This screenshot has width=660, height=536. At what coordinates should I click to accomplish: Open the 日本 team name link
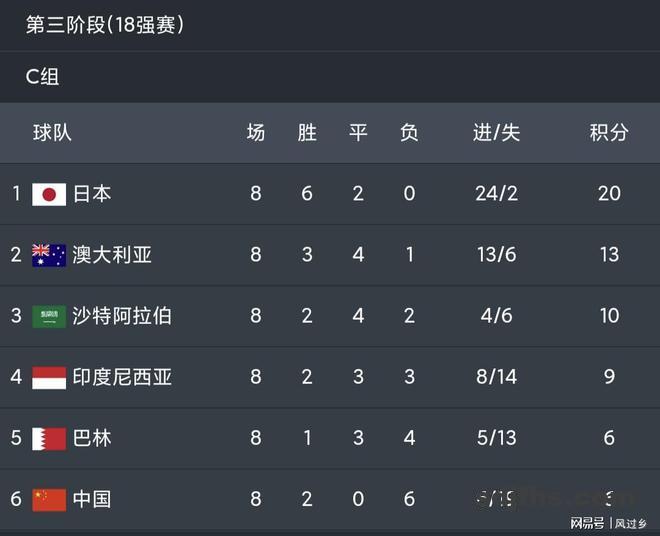pyautogui.click(x=92, y=194)
